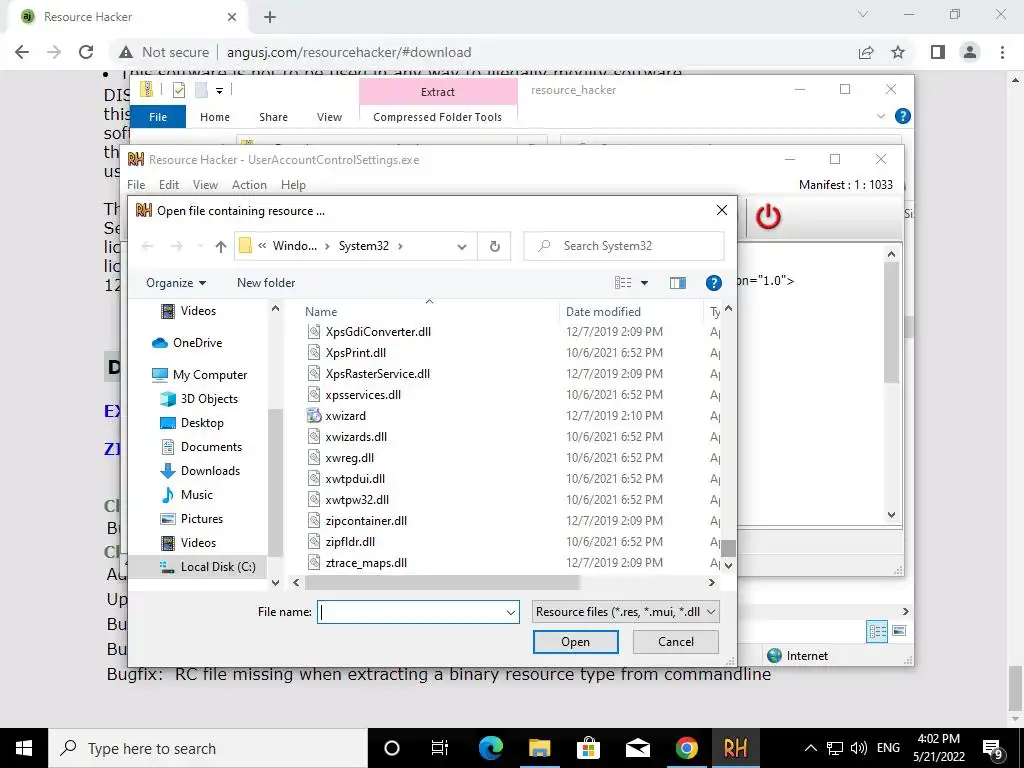This screenshot has width=1024, height=768.
Task: Click Chrome's address bar URL
Action: point(349,52)
